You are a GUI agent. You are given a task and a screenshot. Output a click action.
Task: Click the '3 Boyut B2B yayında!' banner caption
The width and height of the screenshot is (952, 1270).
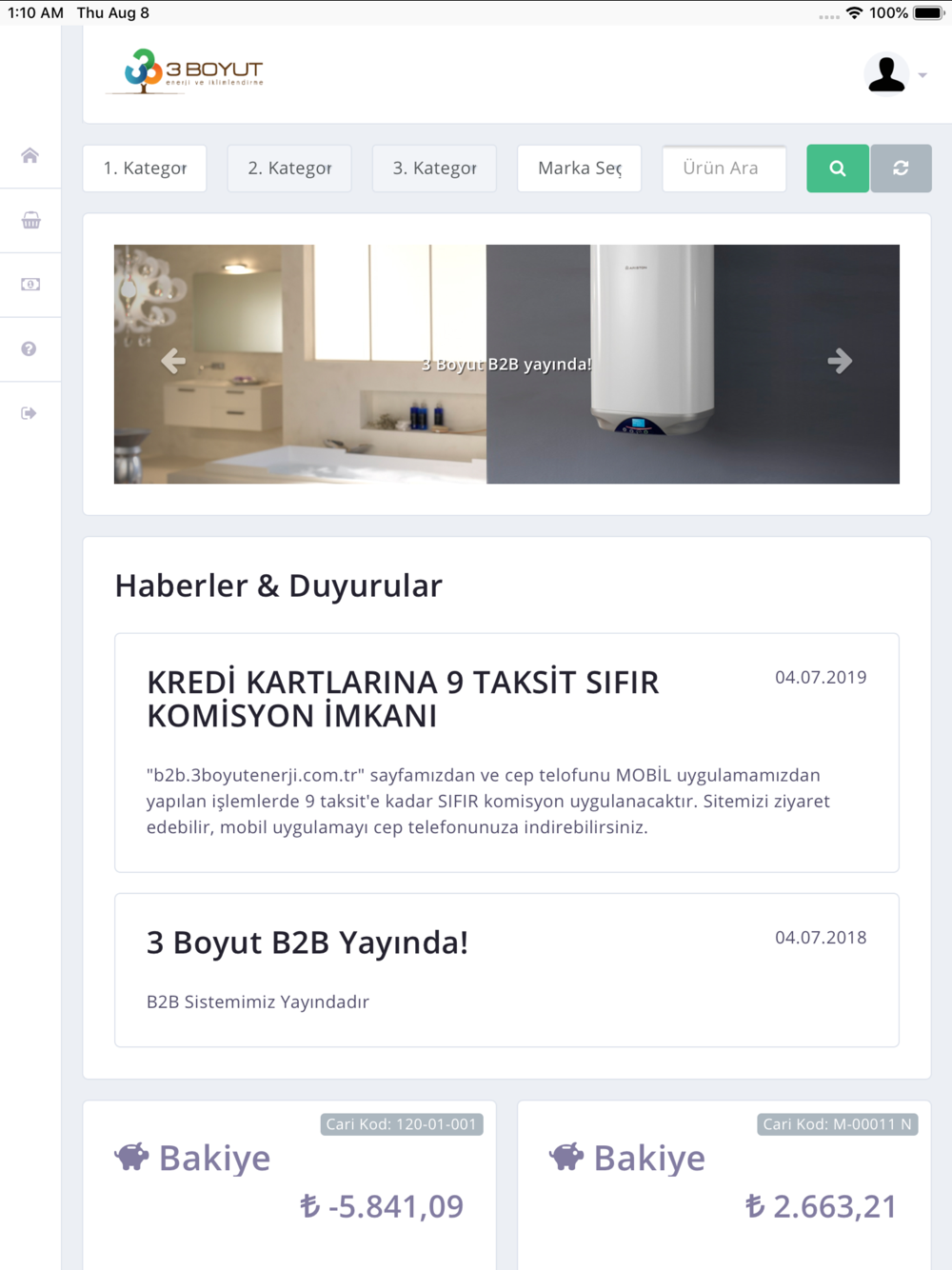click(506, 365)
